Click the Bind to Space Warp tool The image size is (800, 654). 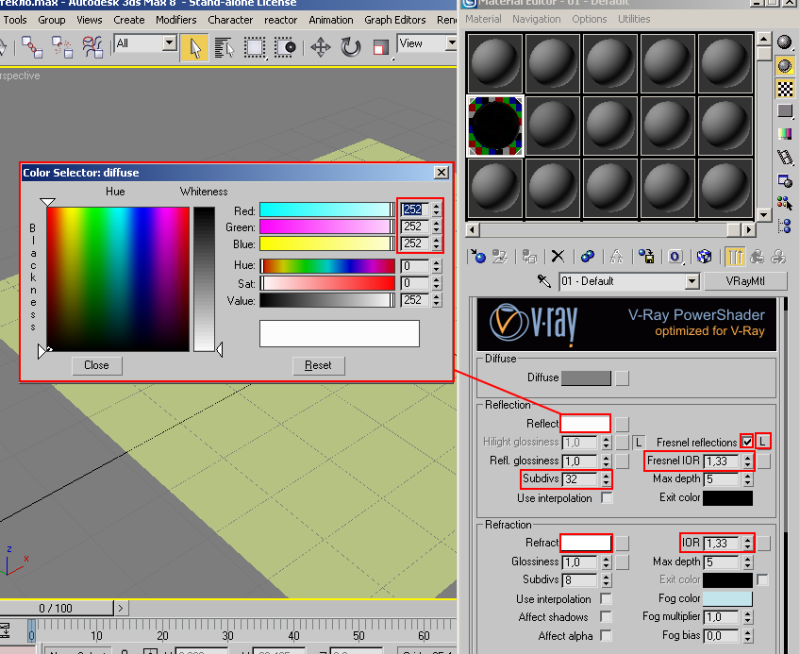point(93,47)
